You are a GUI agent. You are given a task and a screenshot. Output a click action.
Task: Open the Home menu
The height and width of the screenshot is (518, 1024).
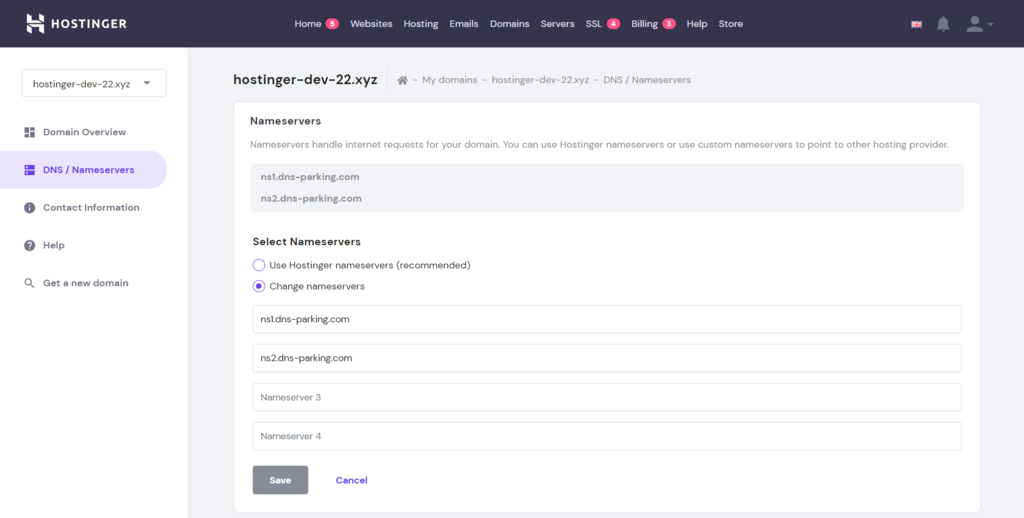308,24
